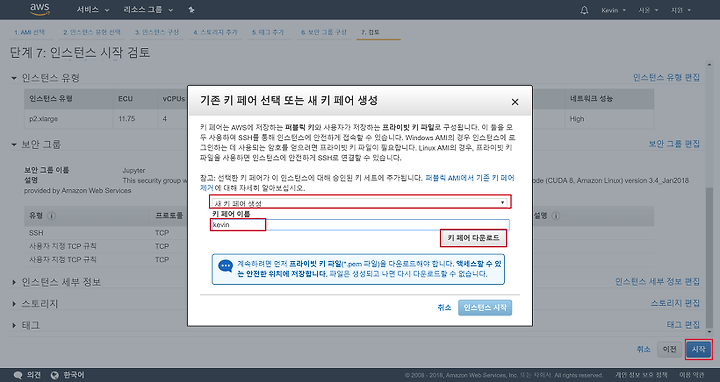Open the notifications bell
Image resolution: width=720 pixels, height=382 pixels.
click(584, 10)
